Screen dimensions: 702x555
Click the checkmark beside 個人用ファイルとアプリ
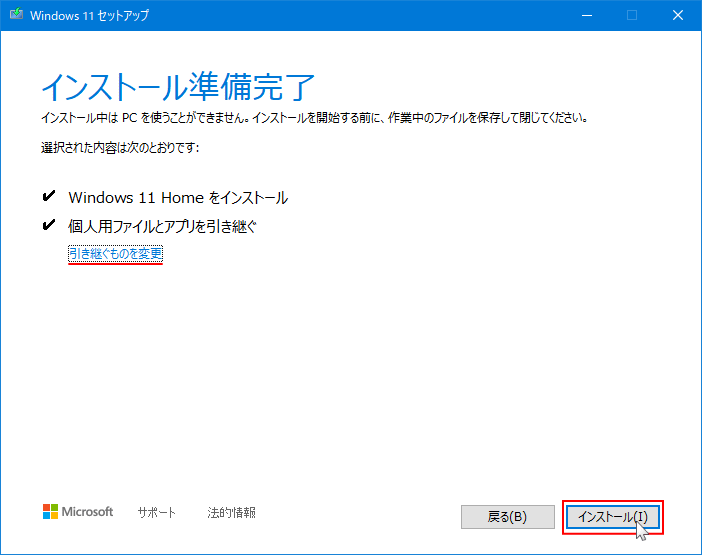coord(48,224)
